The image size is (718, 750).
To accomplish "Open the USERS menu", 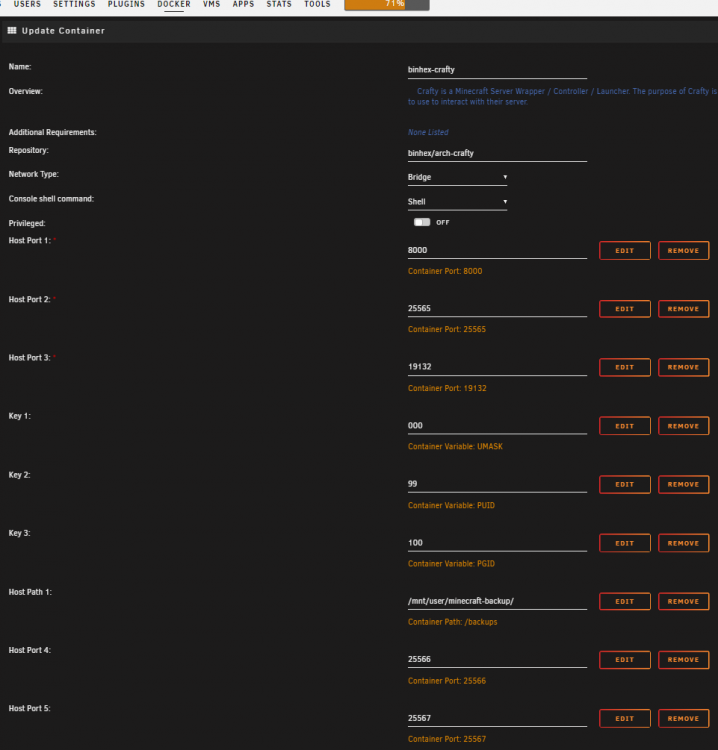I will (x=27, y=4).
